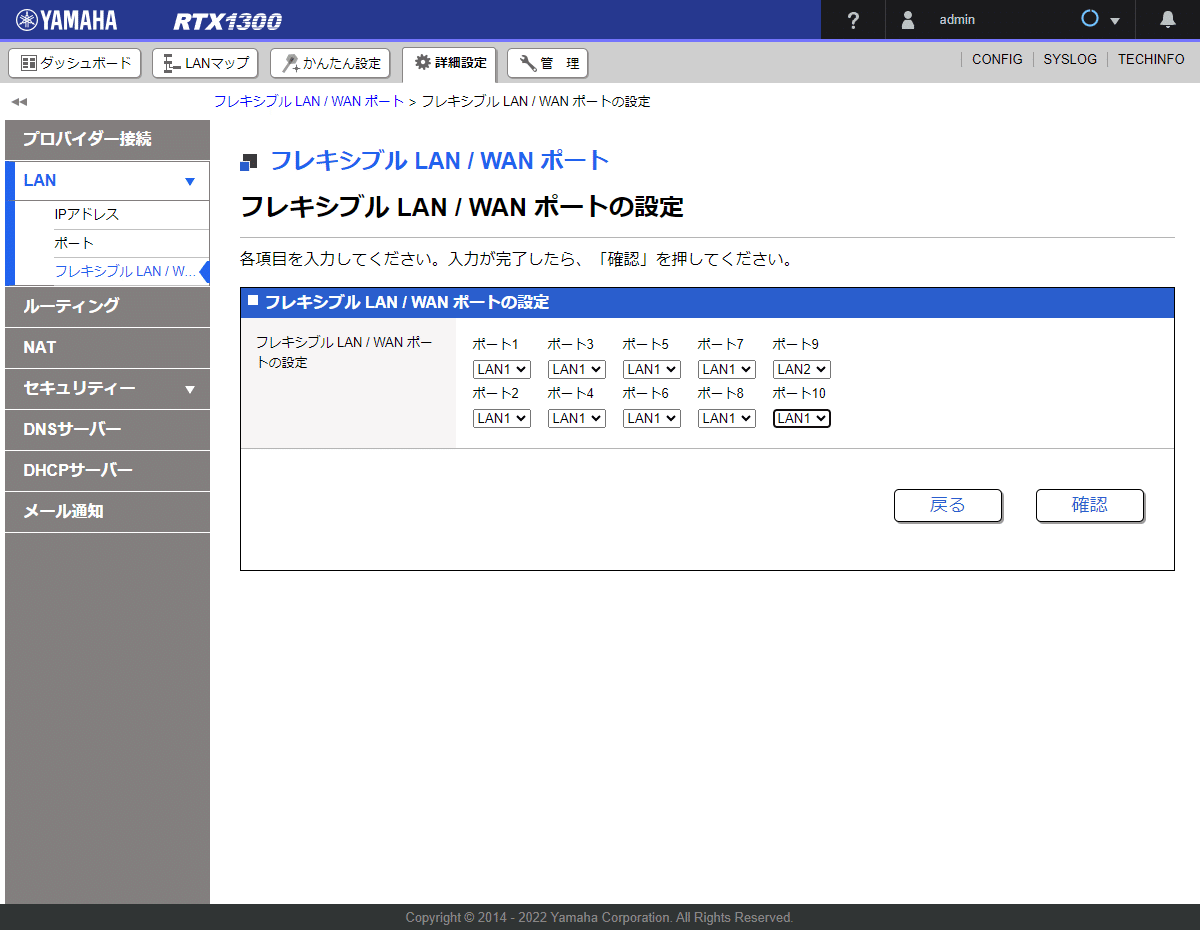This screenshot has height=930, width=1200.
Task: Open the SYSLOG link at top right
Action: [1070, 59]
